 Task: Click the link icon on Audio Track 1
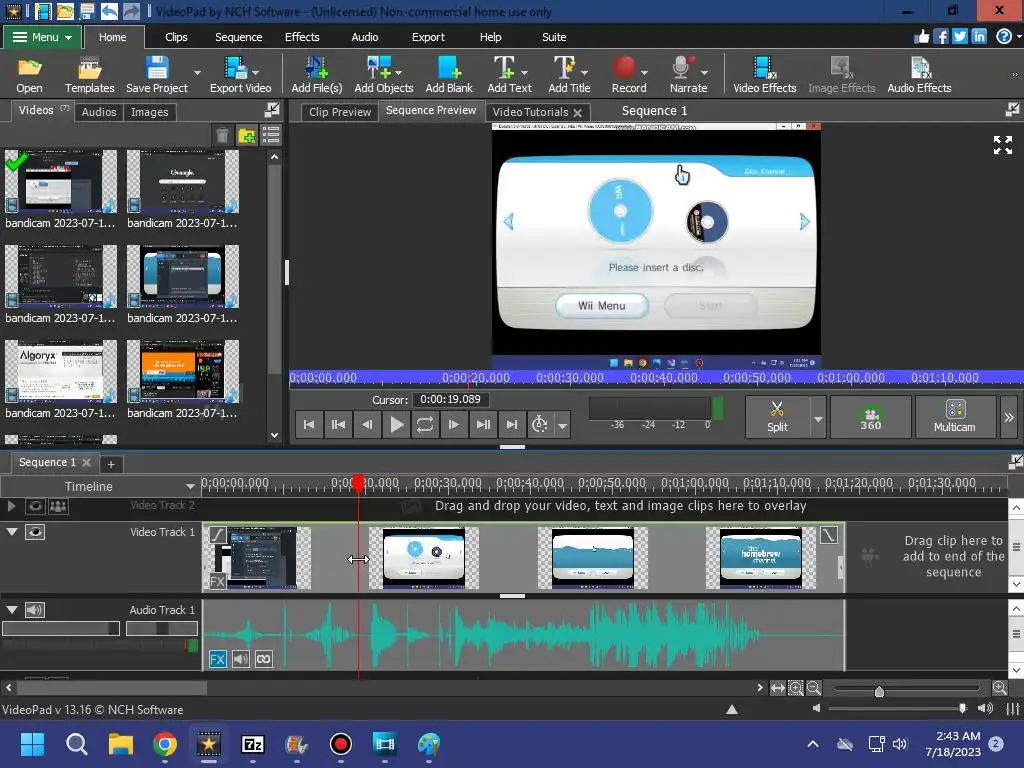(264, 659)
